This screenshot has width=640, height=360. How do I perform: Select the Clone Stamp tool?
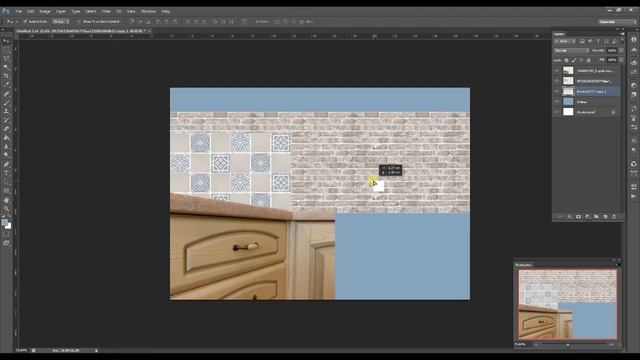(6, 111)
